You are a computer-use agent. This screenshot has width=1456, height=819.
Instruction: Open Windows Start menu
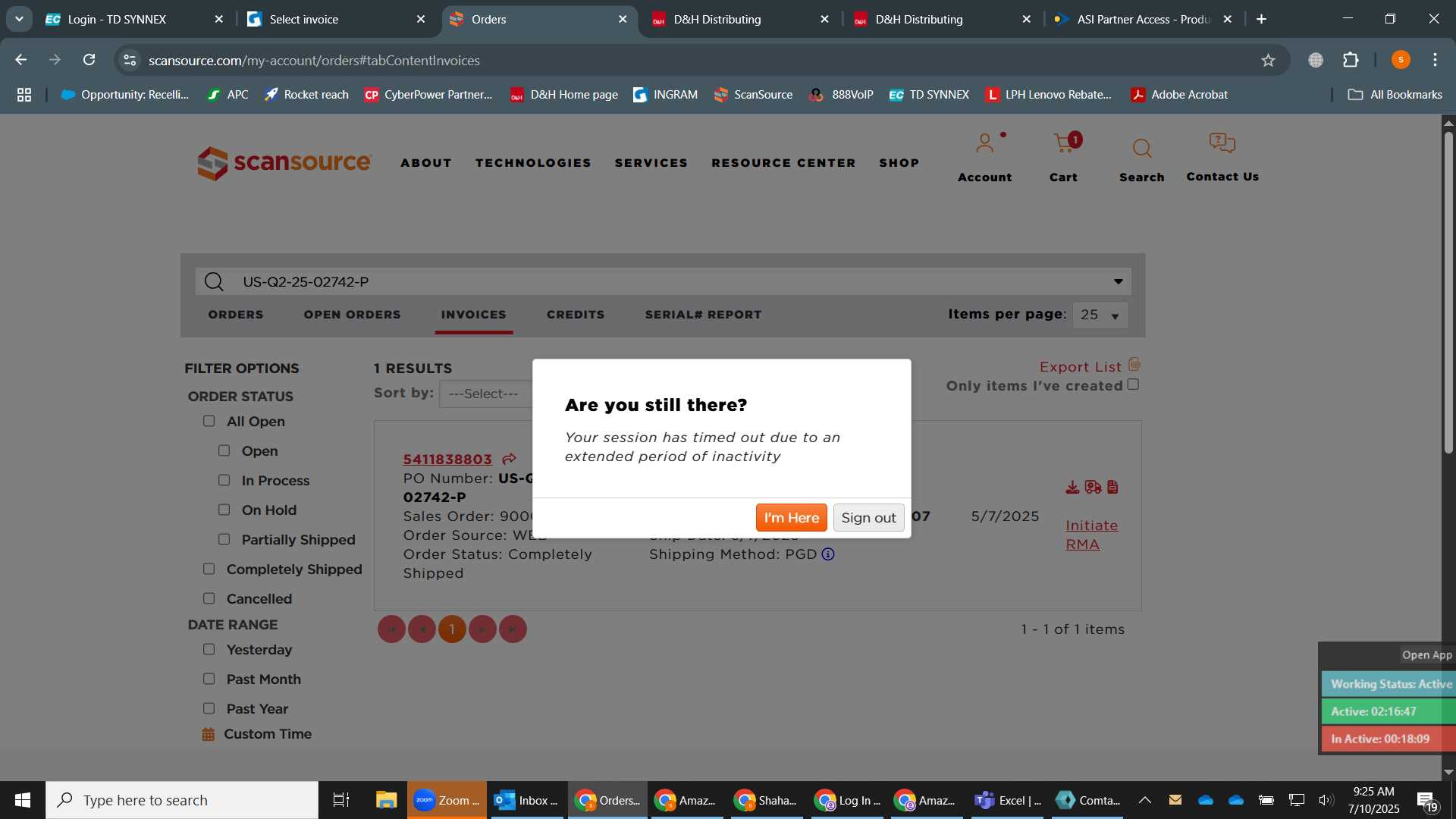pos(22,800)
